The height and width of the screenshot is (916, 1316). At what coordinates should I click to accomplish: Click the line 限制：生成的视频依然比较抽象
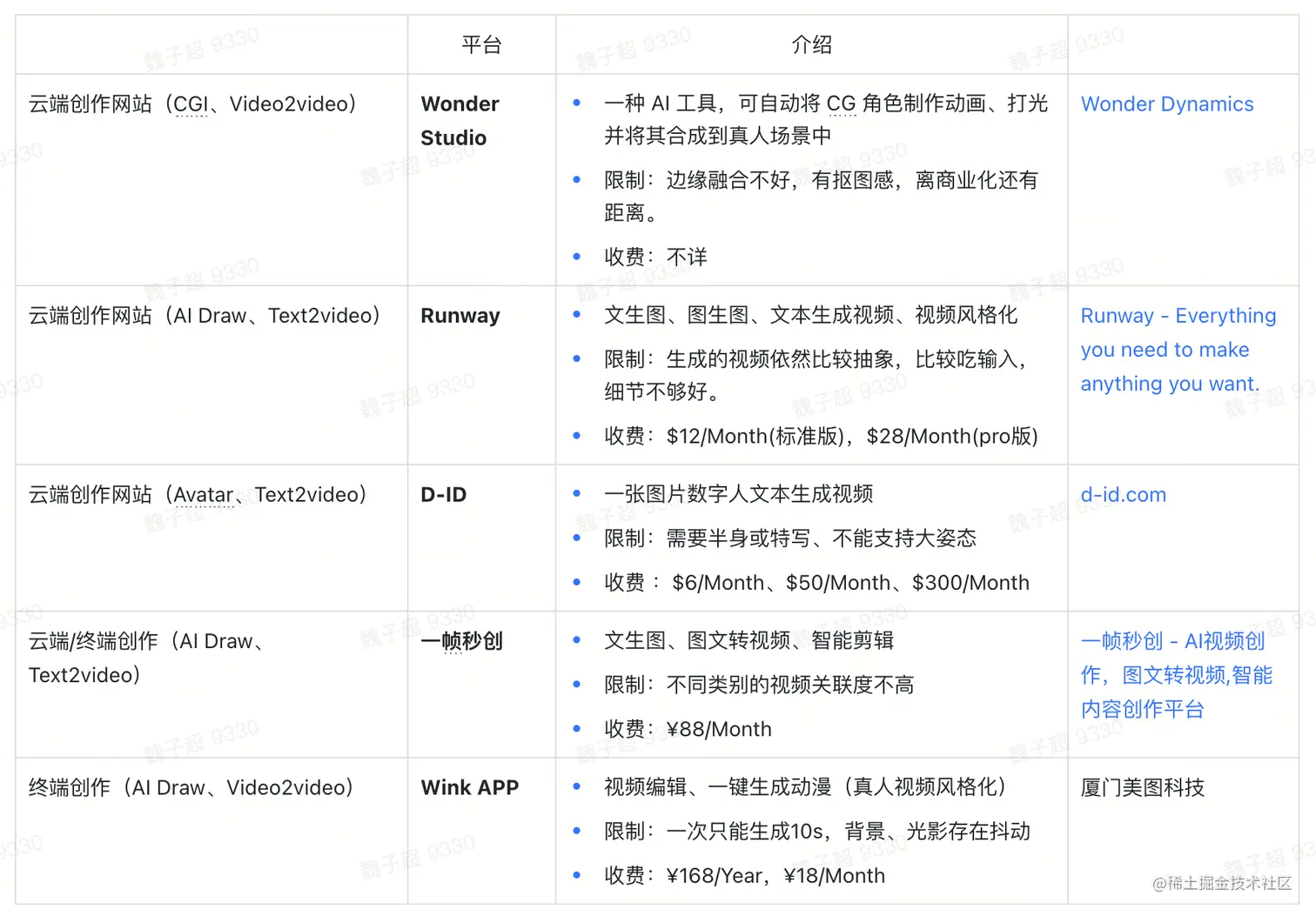tap(816, 376)
